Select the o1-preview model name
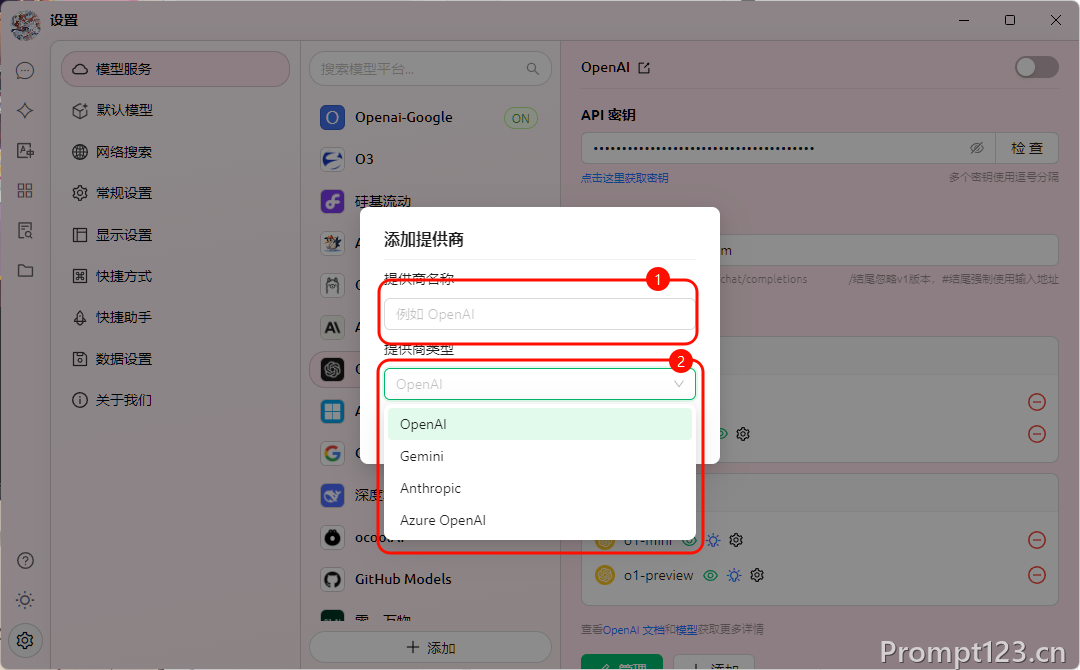 pos(658,575)
